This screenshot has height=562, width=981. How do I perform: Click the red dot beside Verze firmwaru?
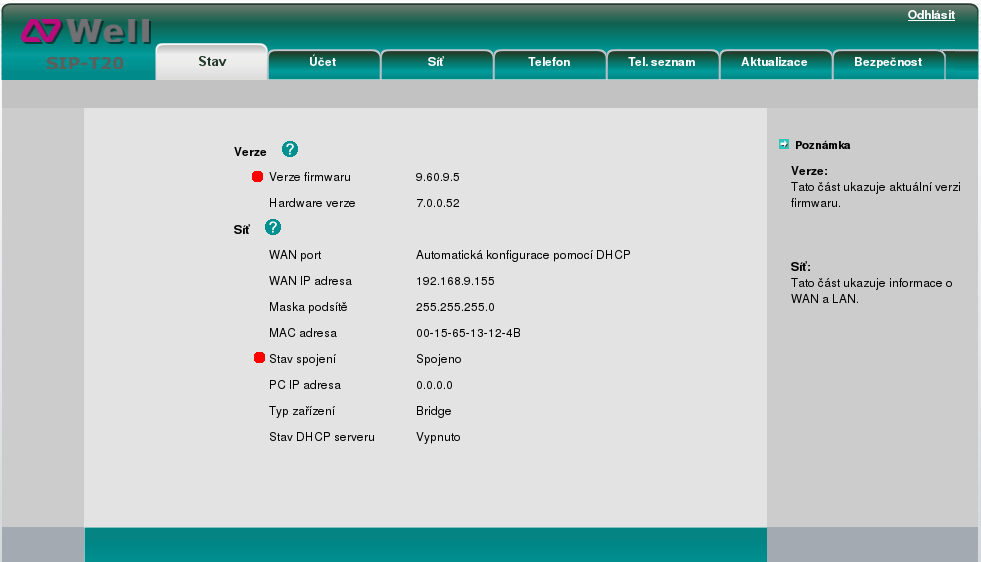click(258, 177)
